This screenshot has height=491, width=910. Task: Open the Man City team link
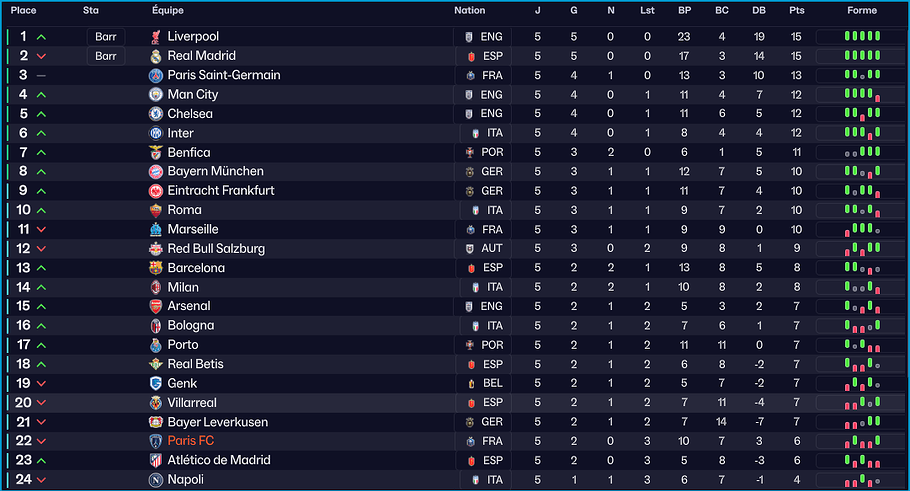tap(192, 95)
